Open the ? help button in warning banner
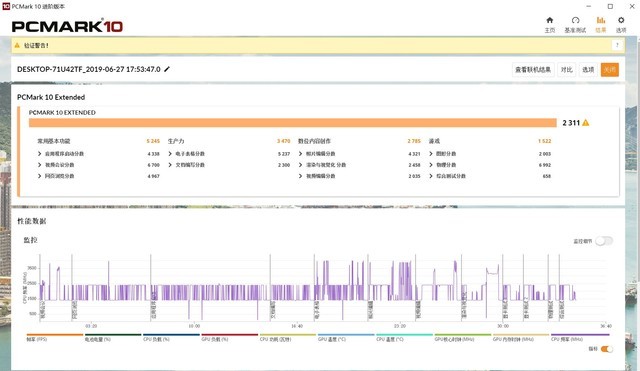The height and width of the screenshot is (371, 640). 617,45
